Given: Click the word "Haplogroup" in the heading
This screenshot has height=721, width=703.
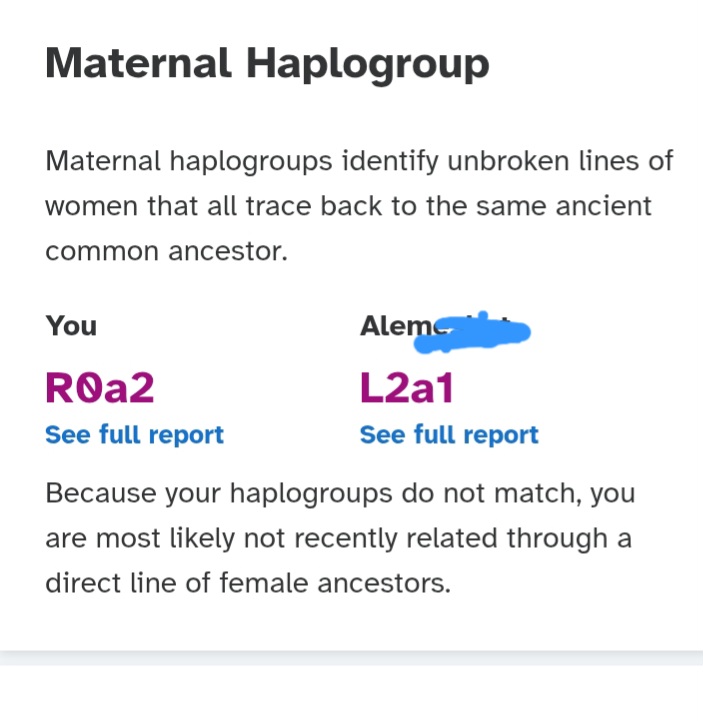Looking at the screenshot, I should [x=368, y=66].
